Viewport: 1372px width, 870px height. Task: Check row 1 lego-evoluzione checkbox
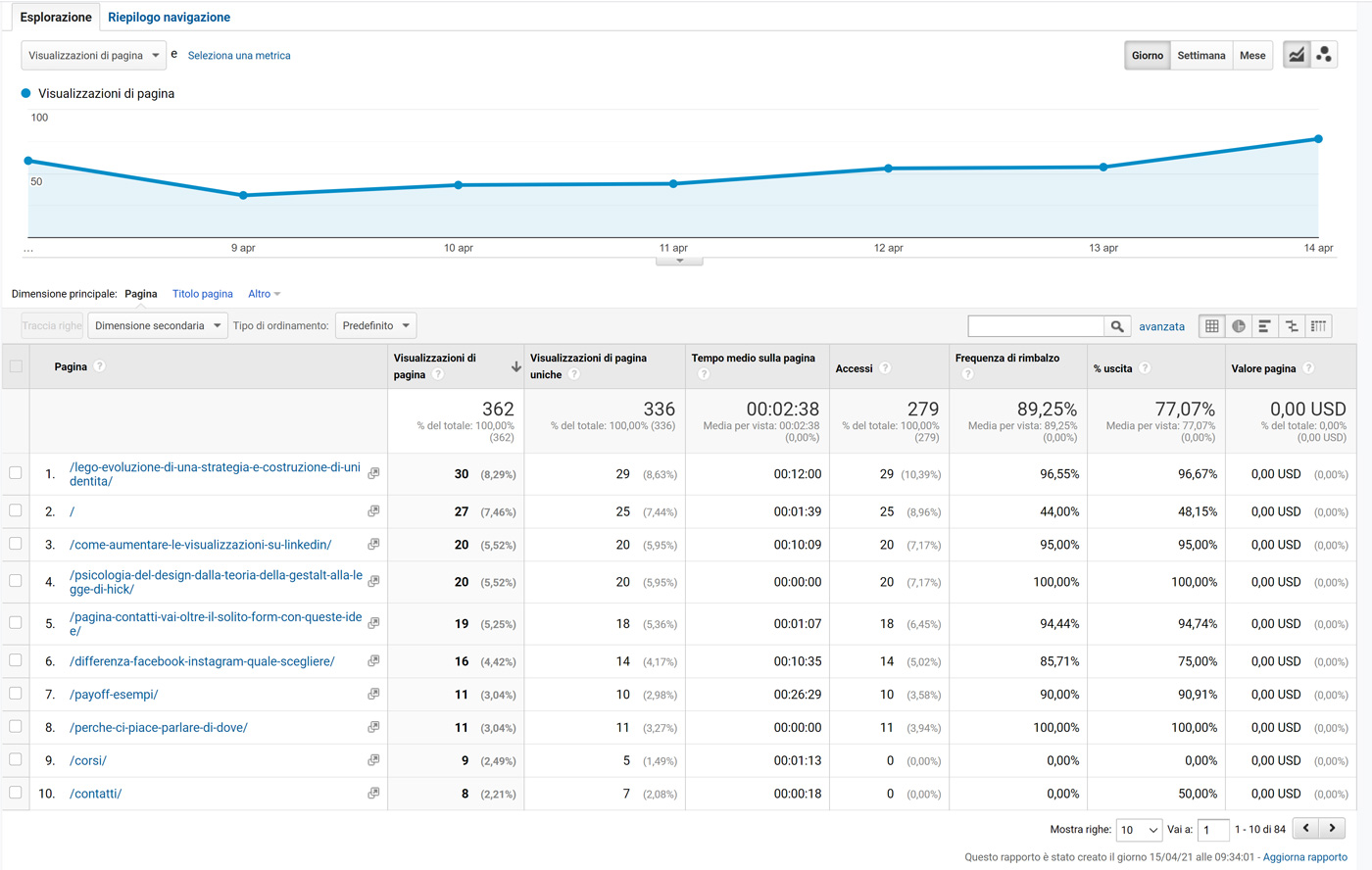tap(16, 473)
